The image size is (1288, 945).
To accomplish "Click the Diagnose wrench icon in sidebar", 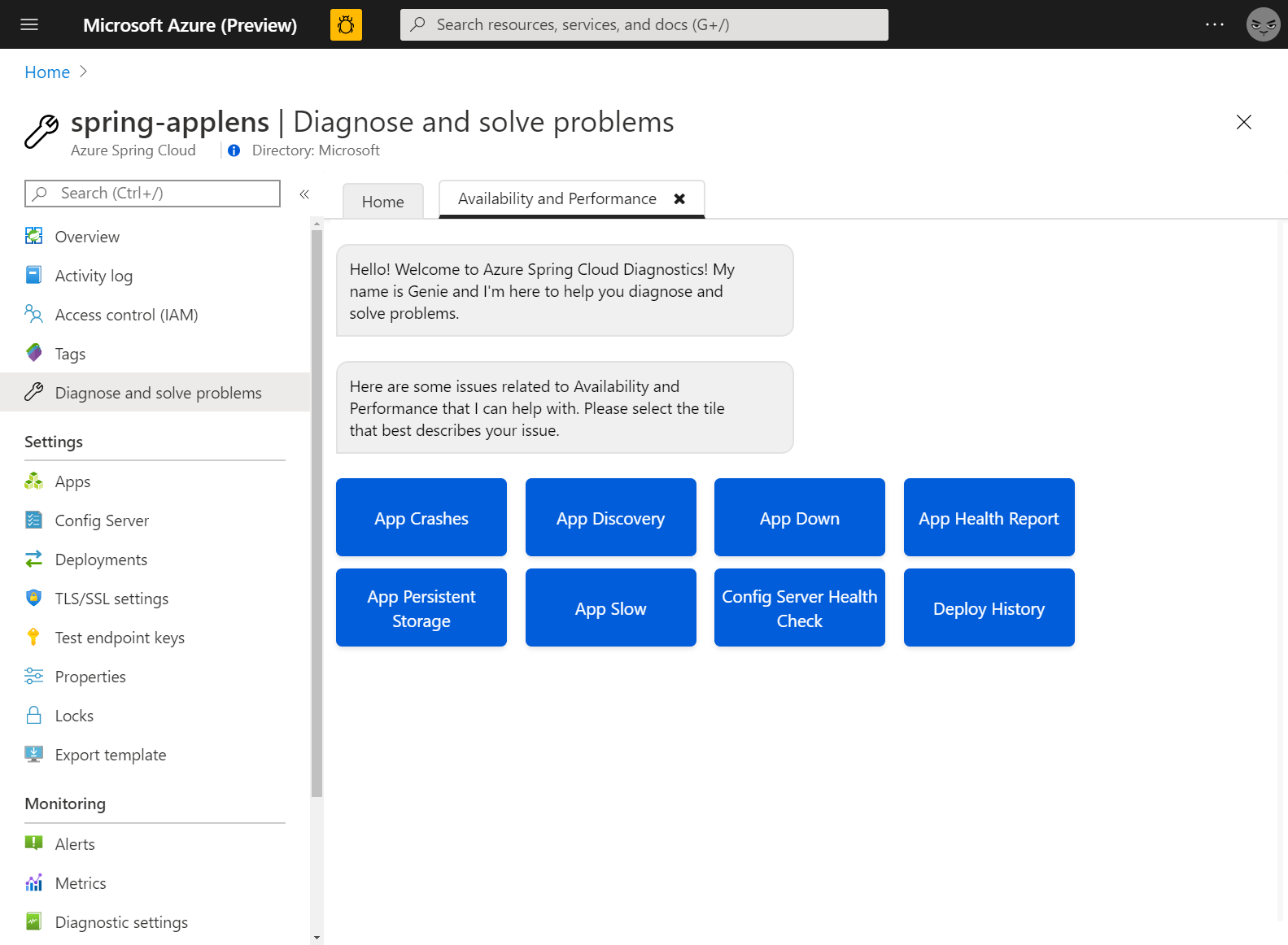I will pos(33,392).
